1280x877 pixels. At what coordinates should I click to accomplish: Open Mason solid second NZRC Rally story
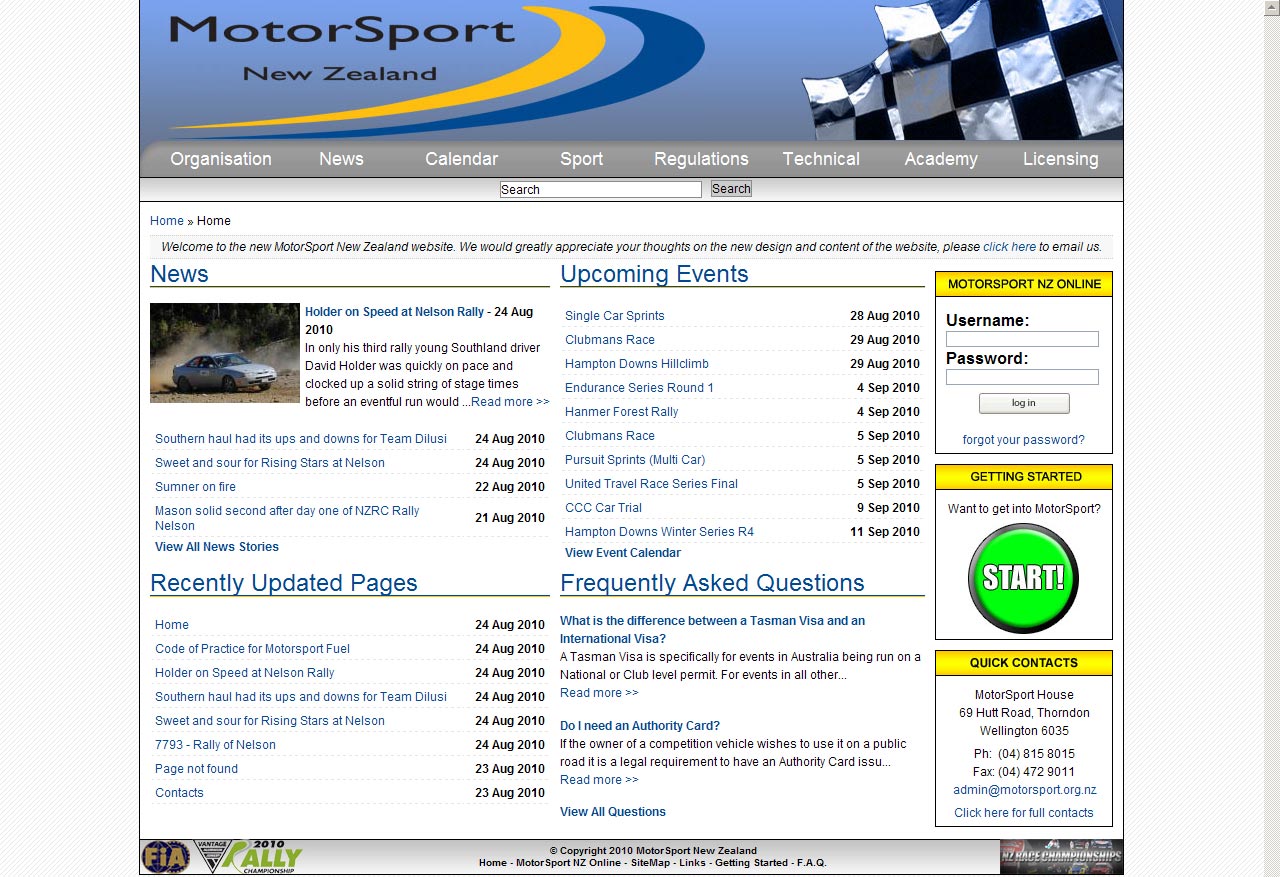[x=287, y=518]
